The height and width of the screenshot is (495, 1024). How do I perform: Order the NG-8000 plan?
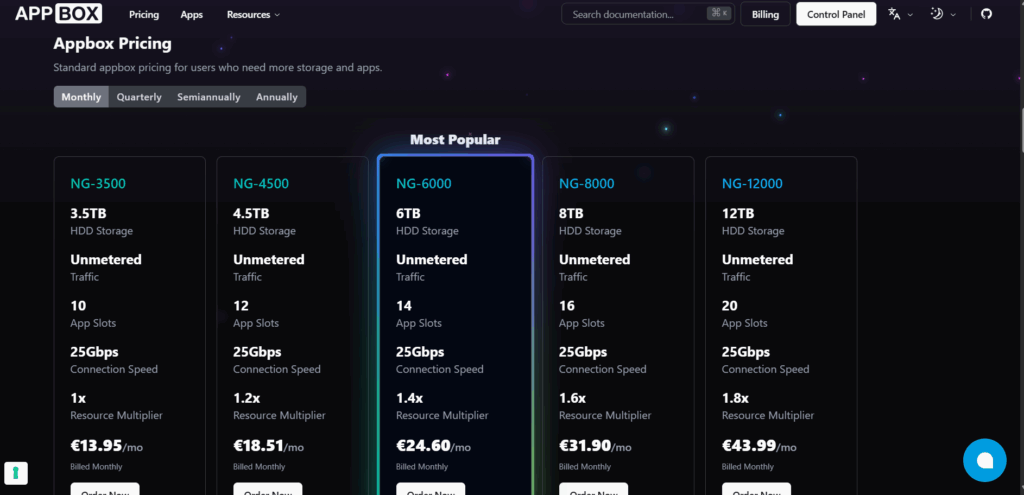point(594,489)
